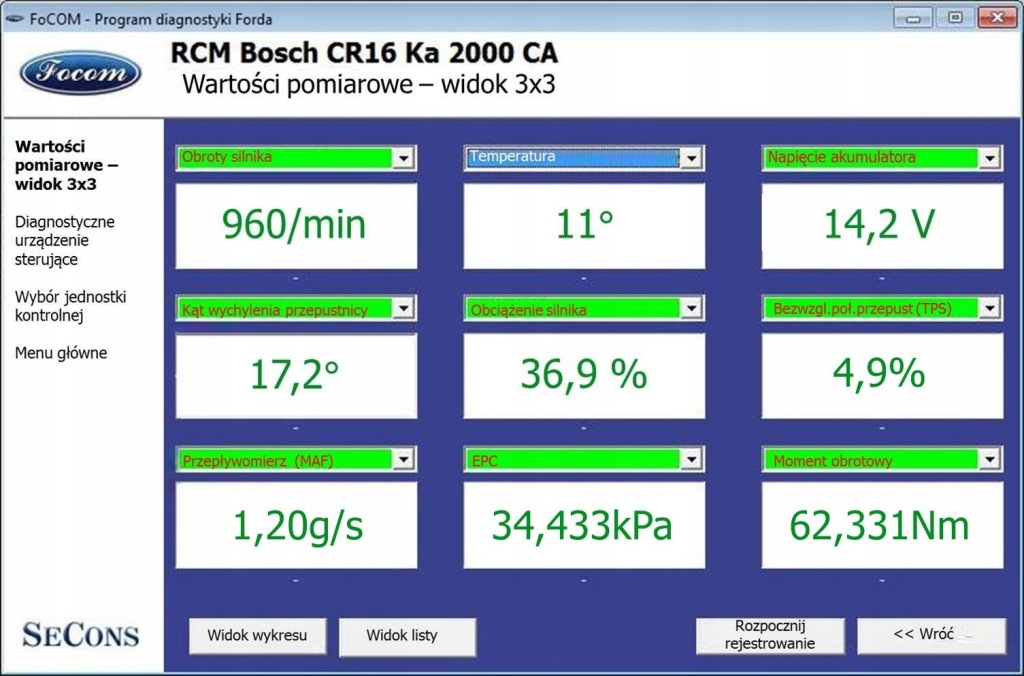The height and width of the screenshot is (676, 1024).
Task: Click the FoCOM title bar app icon
Action: click(14, 19)
